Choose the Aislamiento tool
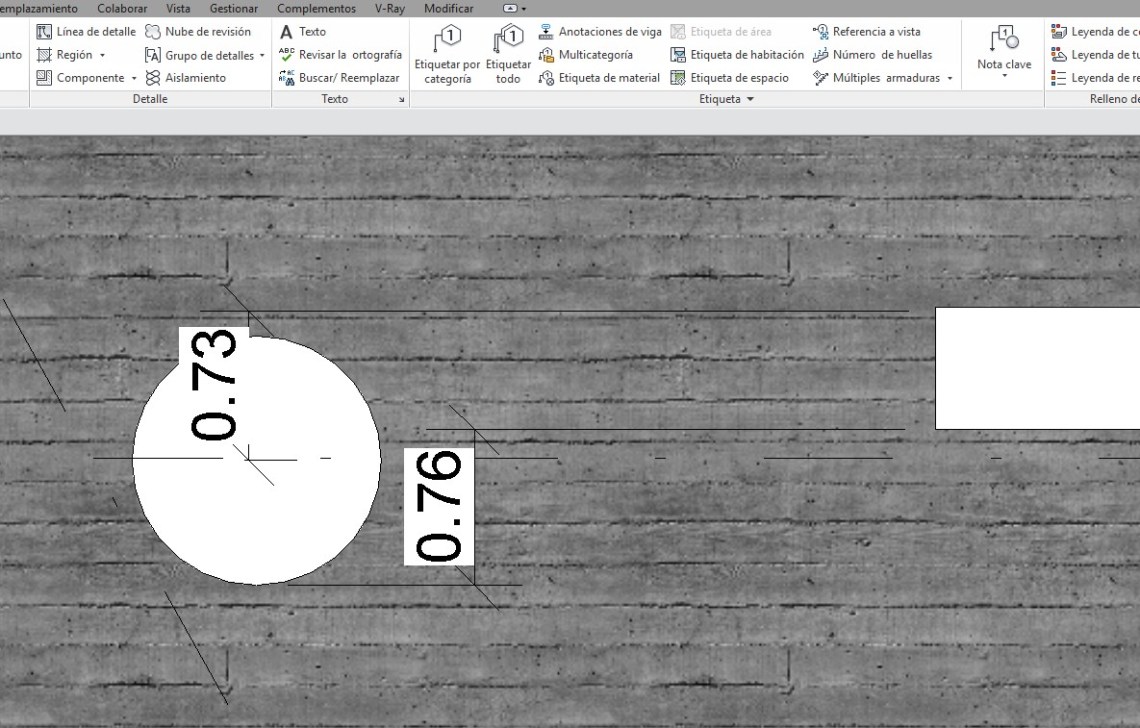 click(x=185, y=78)
